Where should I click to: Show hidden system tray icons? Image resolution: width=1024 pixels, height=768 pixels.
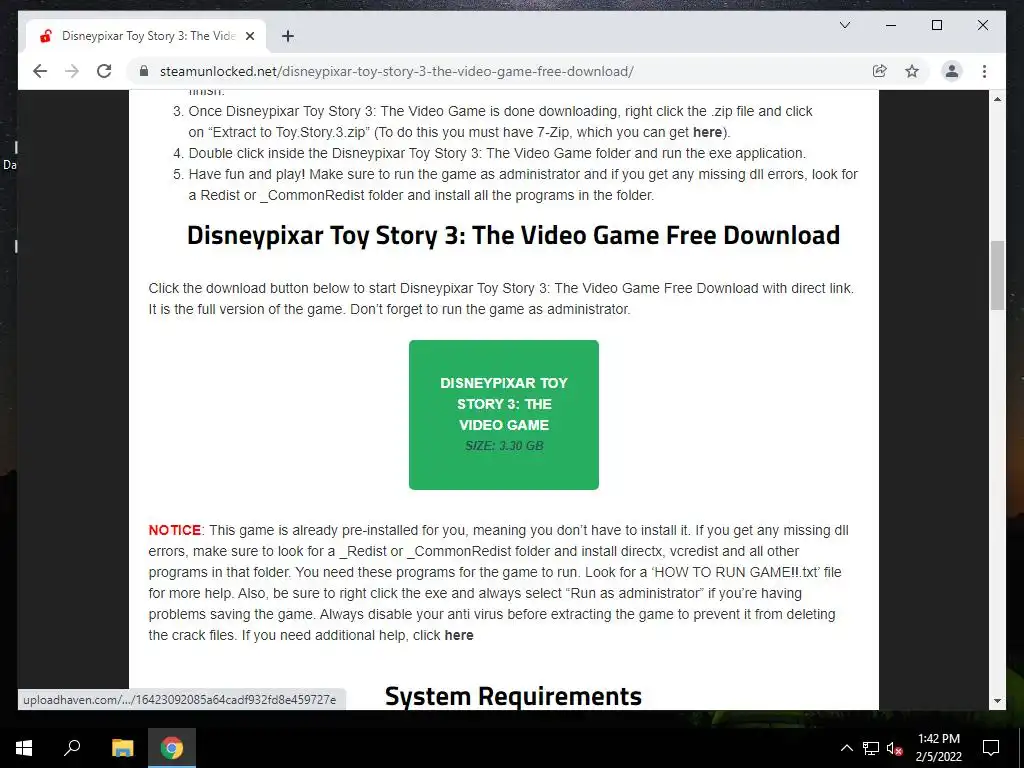pos(846,748)
